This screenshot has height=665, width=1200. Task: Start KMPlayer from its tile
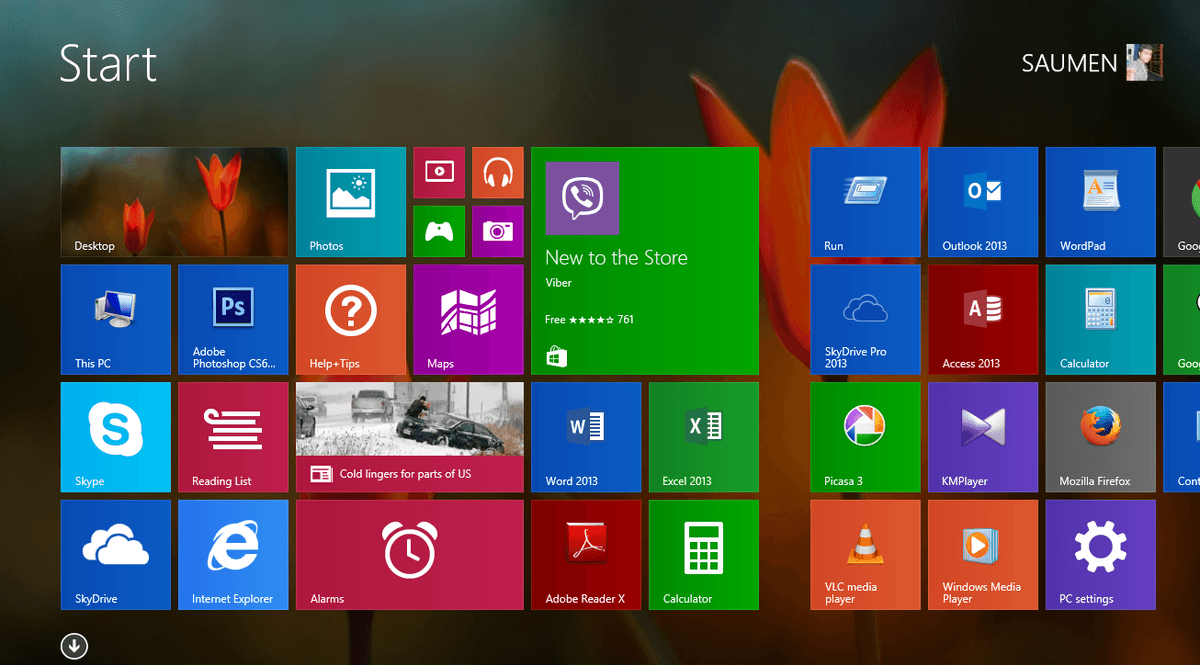982,437
